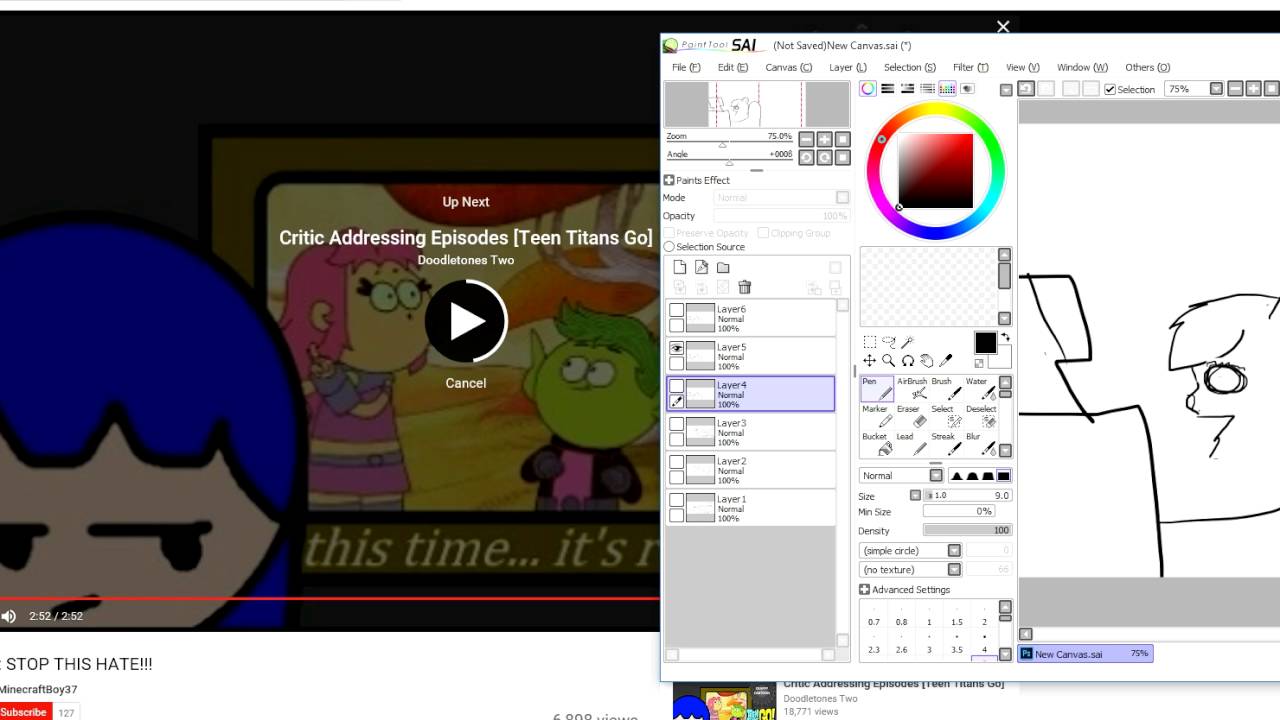Activate the Zoom magnifier tool
The height and width of the screenshot is (720, 1280).
click(888, 360)
